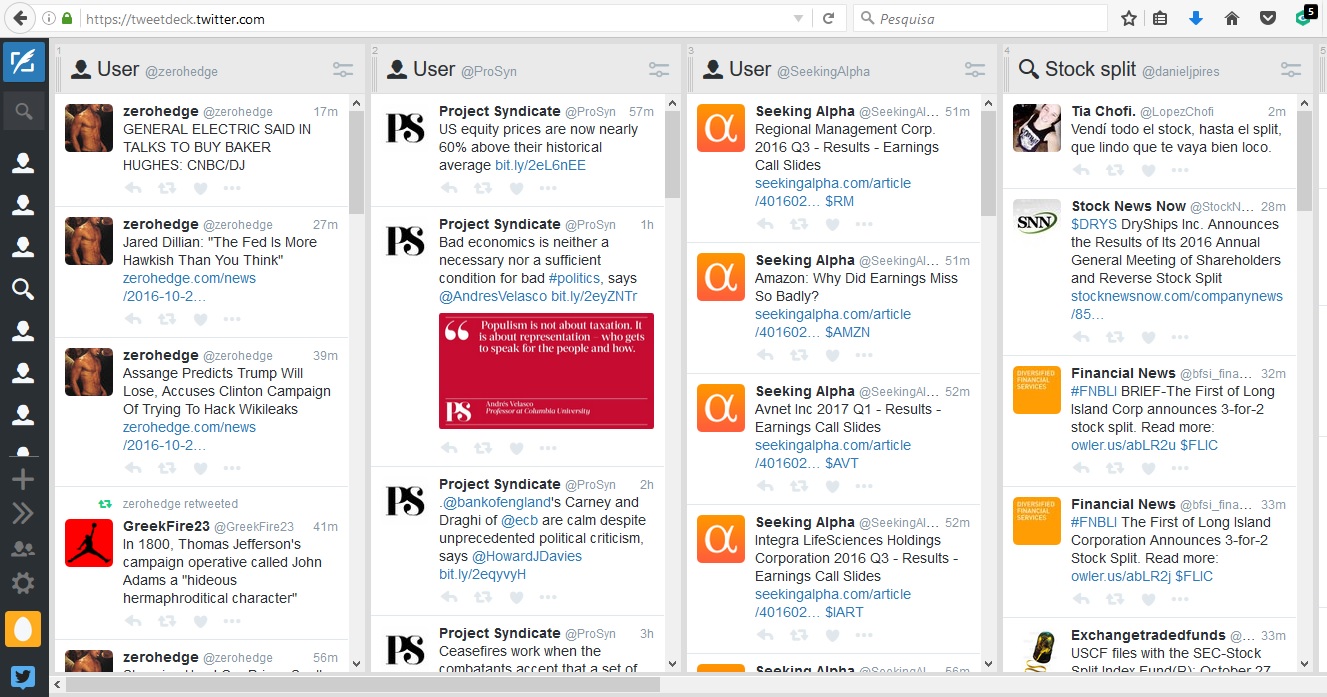Like the Bad economics tweet
Image resolution: width=1327 pixels, height=697 pixels.
(x=516, y=448)
